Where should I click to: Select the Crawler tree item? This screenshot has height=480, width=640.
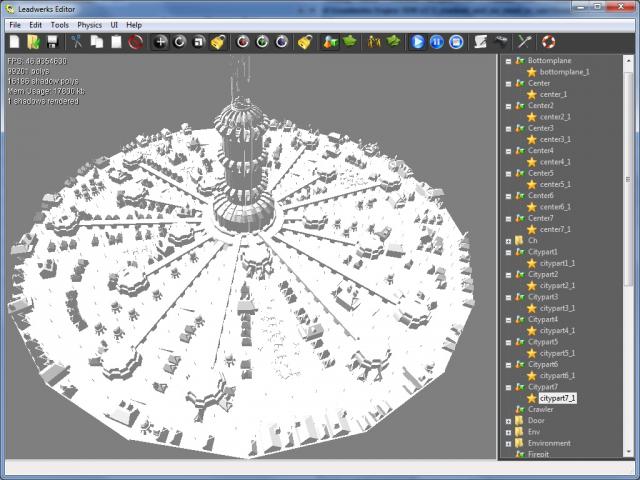pyautogui.click(x=540, y=409)
